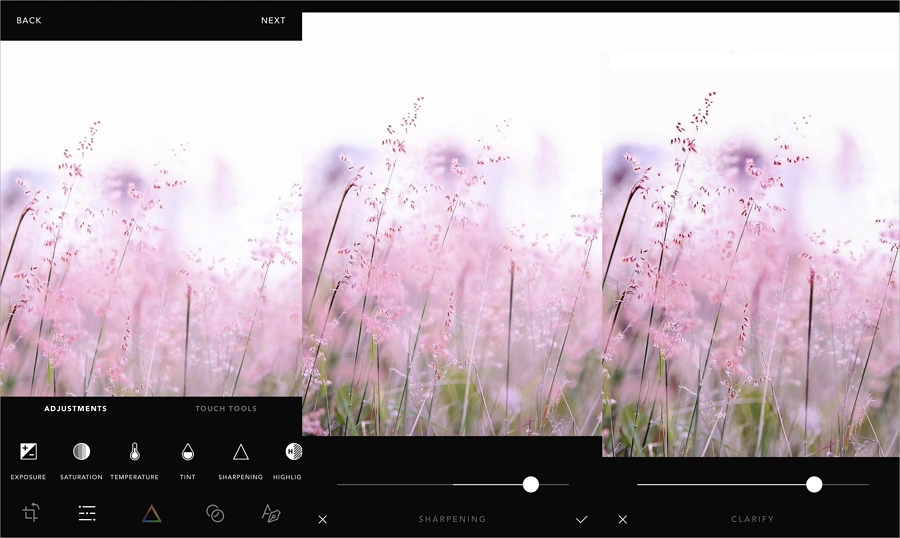Select the color prism filters icon
This screenshot has height=538, width=900.
coord(152,513)
